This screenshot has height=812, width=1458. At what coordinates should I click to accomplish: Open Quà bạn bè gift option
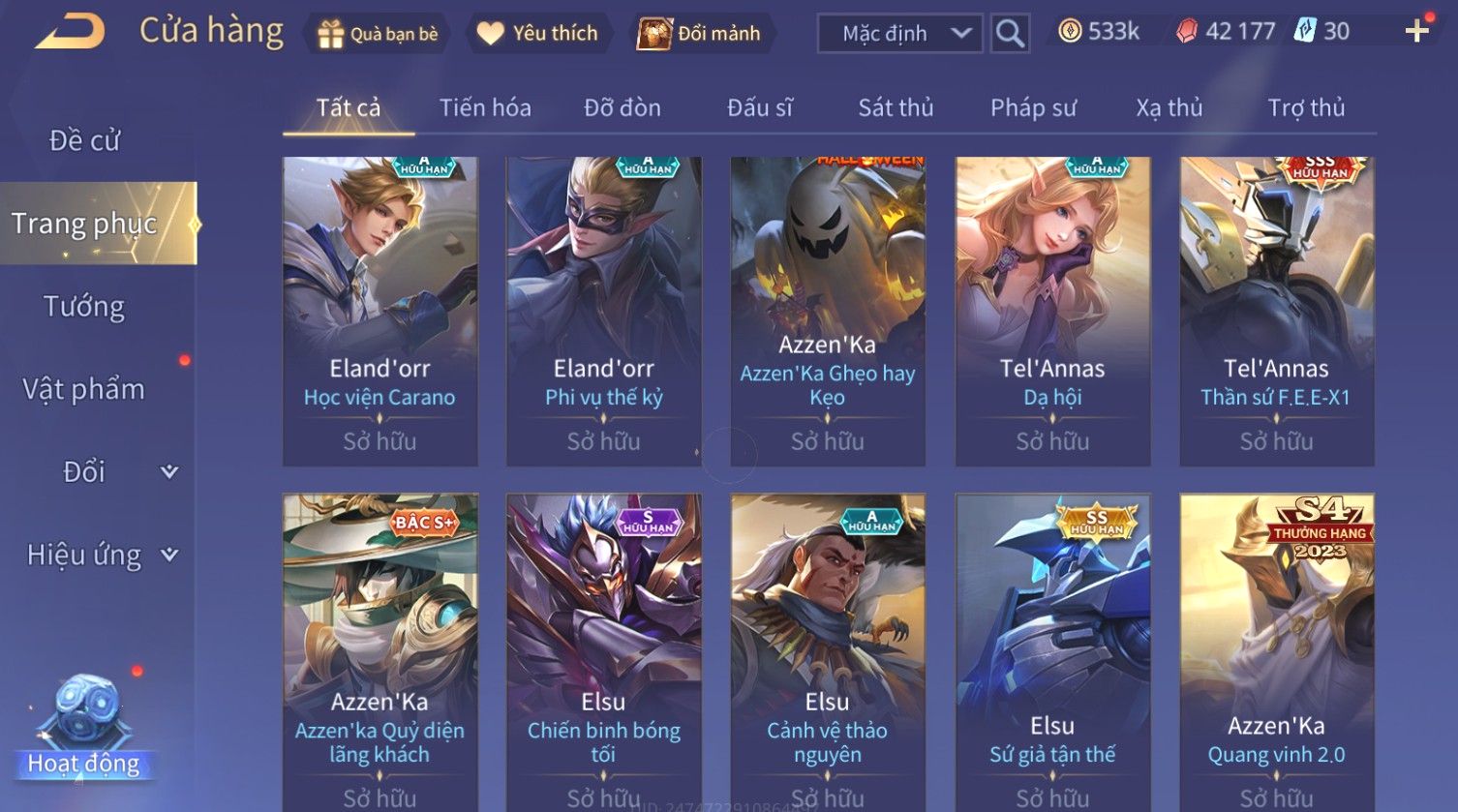tap(378, 34)
